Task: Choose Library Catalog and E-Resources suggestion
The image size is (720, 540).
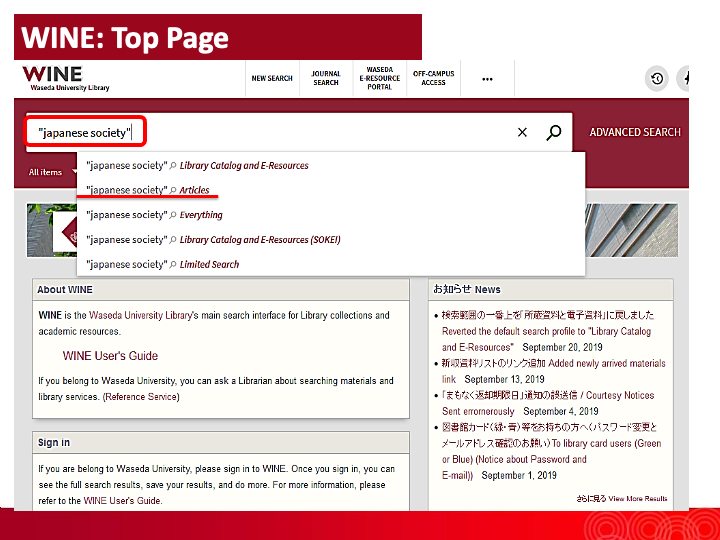Action: [197, 166]
